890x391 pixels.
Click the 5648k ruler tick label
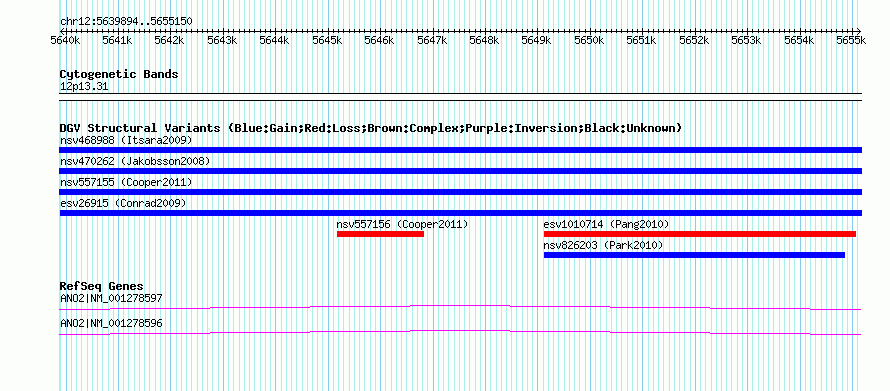(x=485, y=40)
